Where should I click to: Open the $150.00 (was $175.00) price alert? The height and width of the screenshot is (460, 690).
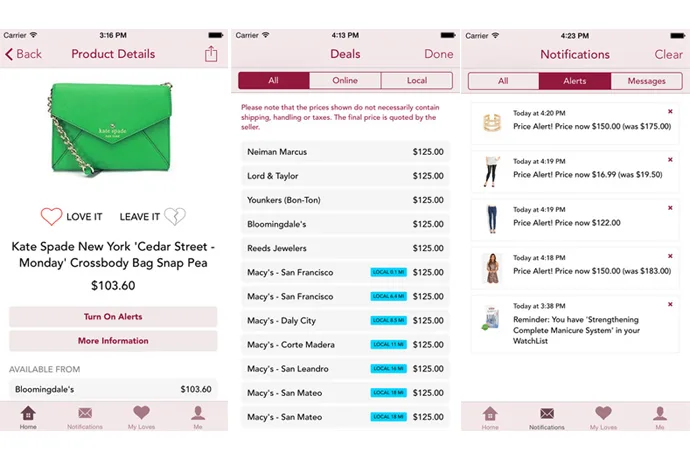575,123
